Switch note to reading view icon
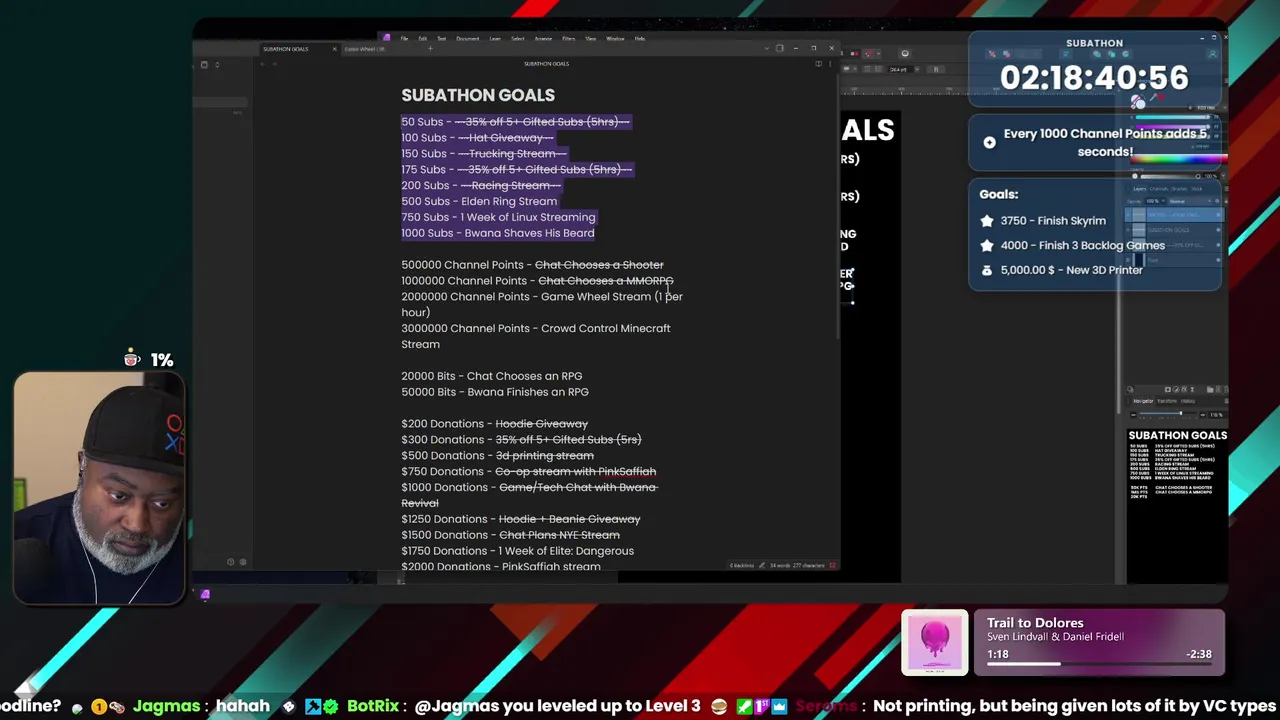The image size is (1280, 720). click(x=818, y=64)
